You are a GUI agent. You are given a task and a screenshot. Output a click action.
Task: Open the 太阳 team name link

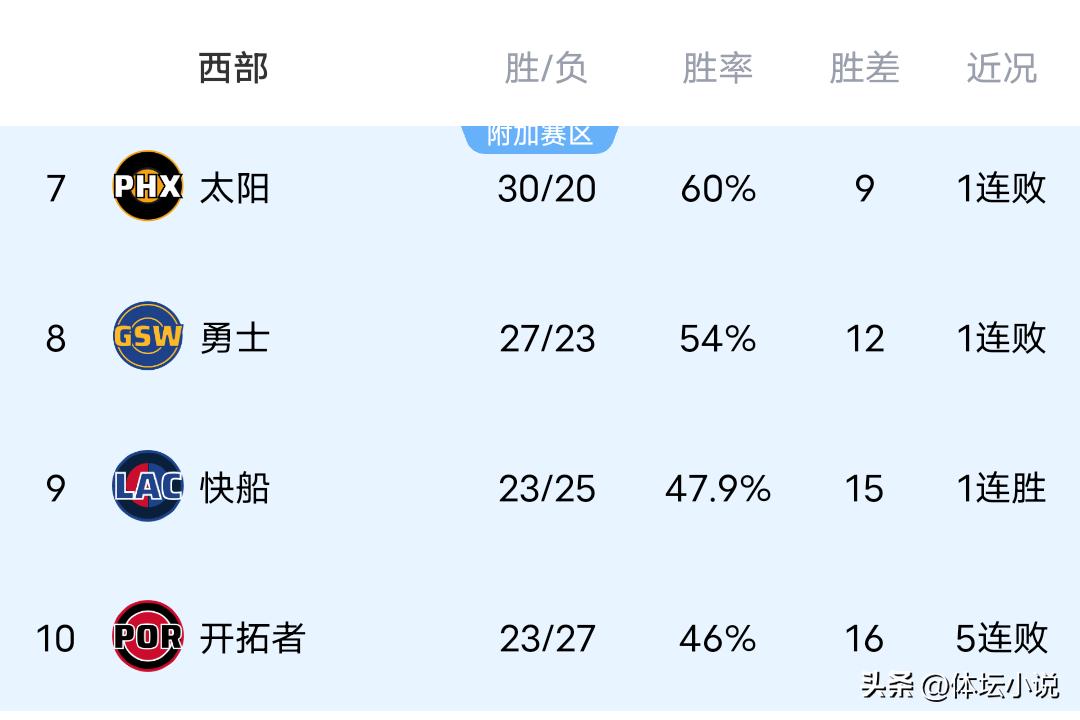(235, 188)
